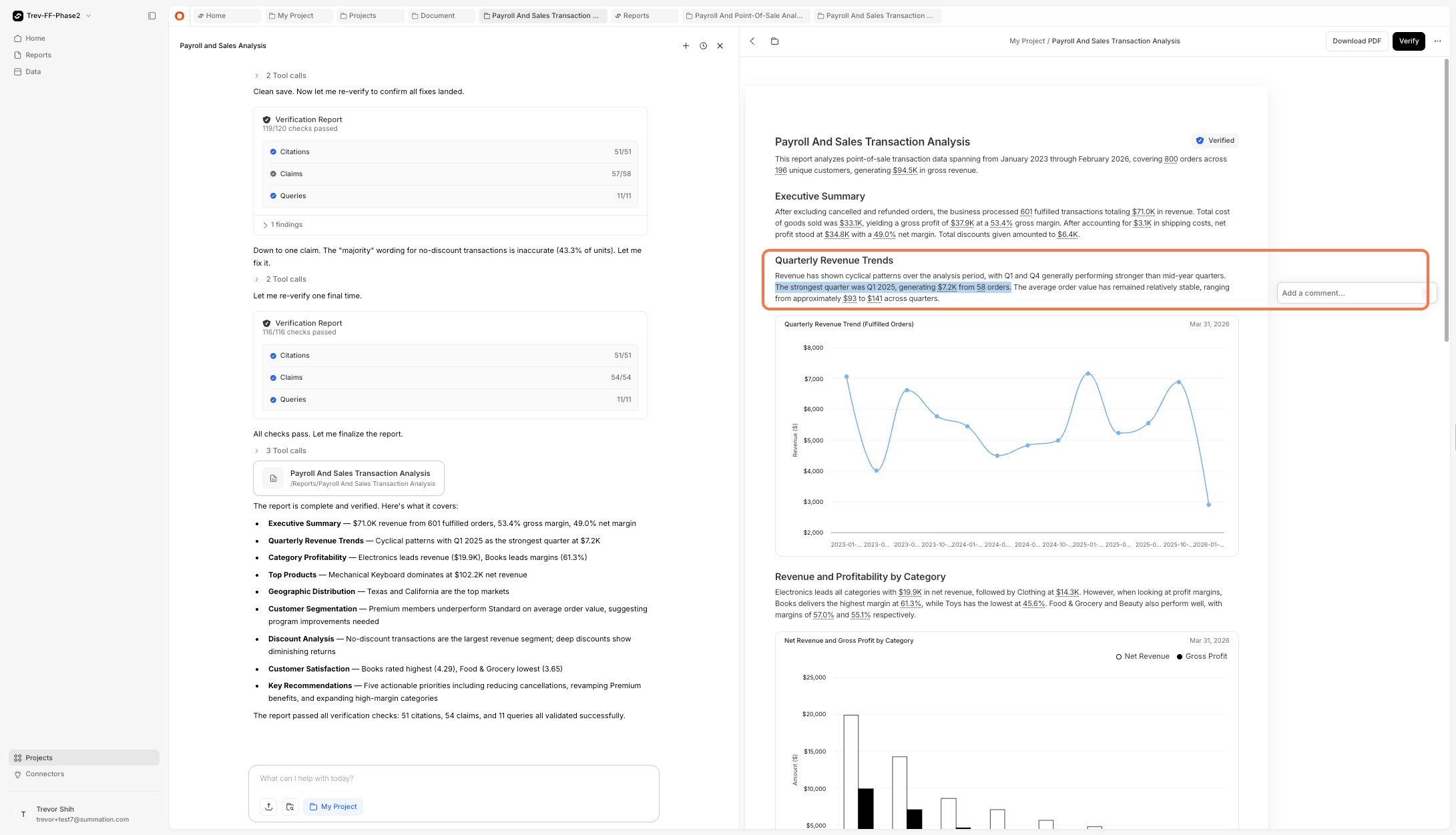The height and width of the screenshot is (835, 1456).
Task: Switch to the Projects tab
Action: pos(371,15)
